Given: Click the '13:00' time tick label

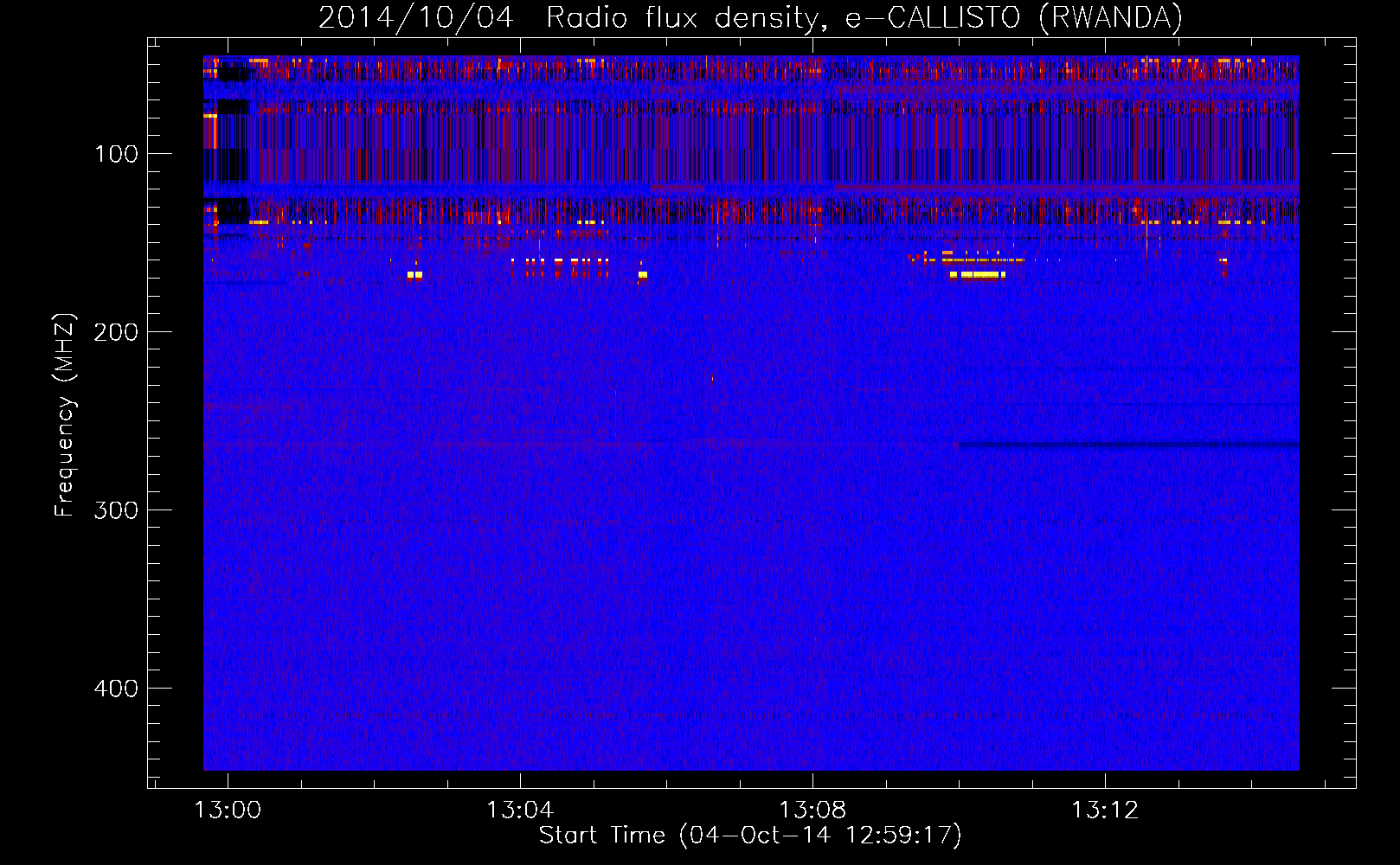Looking at the screenshot, I should (x=228, y=810).
